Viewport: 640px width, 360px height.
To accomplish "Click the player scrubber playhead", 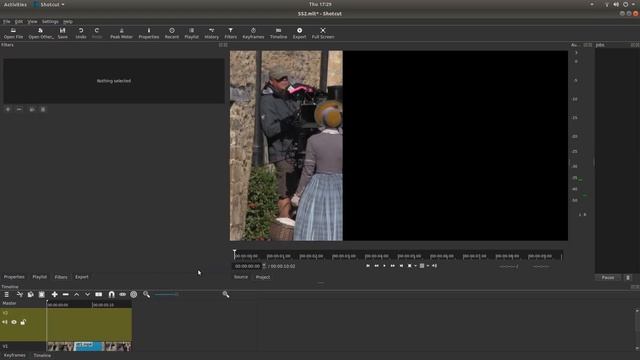I will [235, 255].
